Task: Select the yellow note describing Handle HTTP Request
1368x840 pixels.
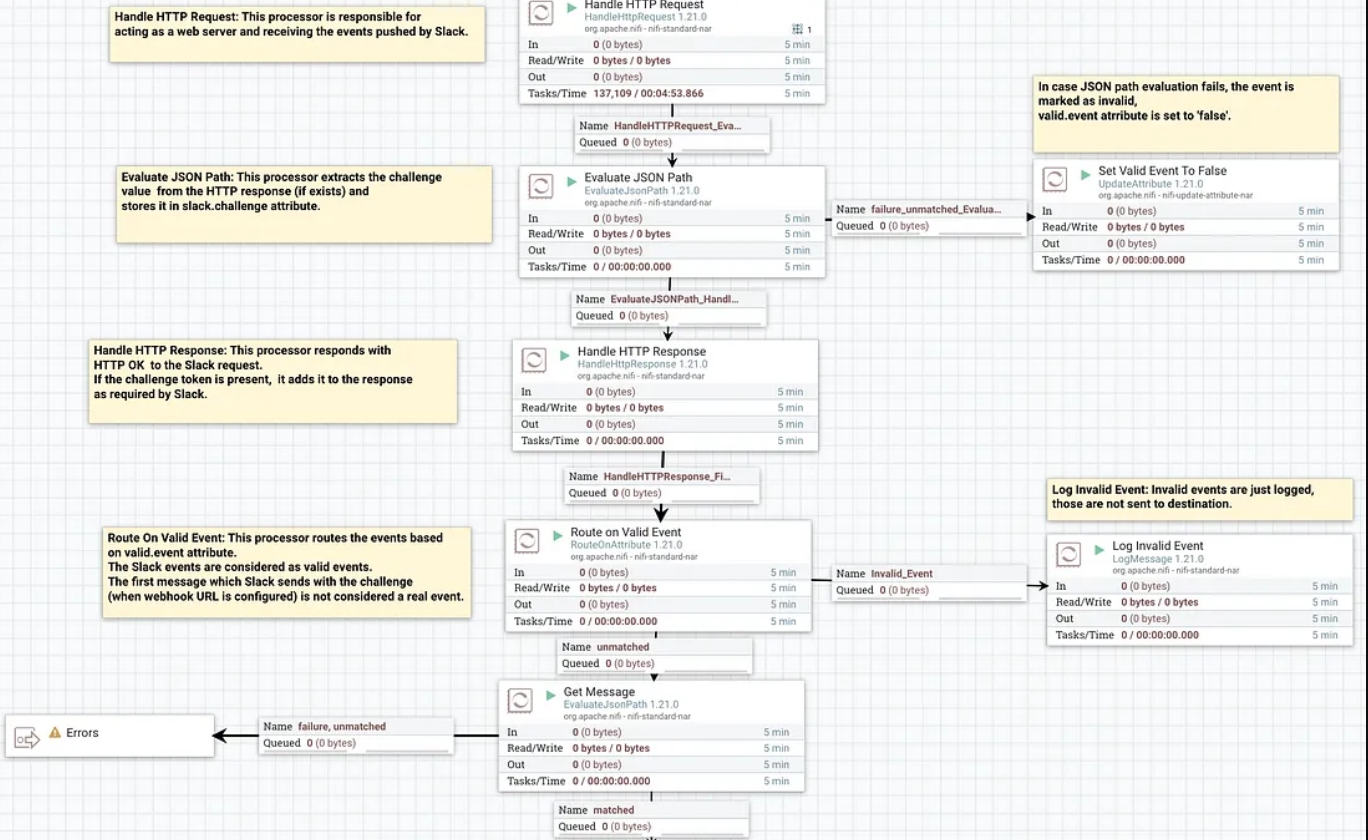Action: 297,34
